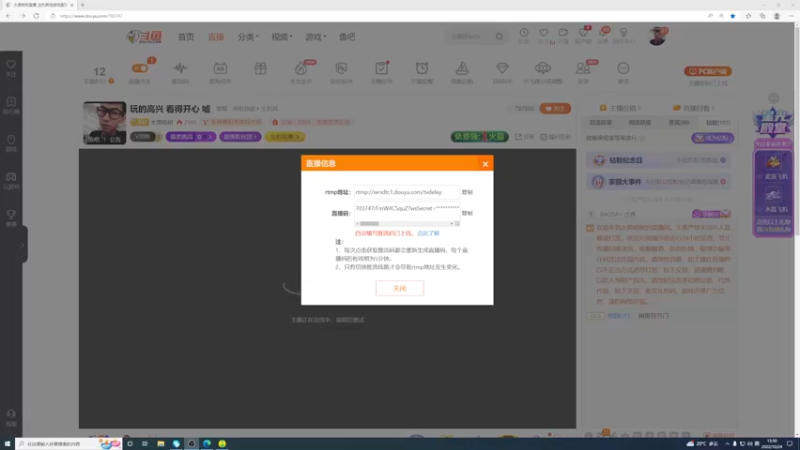The width and height of the screenshot is (800, 450).
Task: Click the UFO icon in toolbar
Action: click(543, 68)
